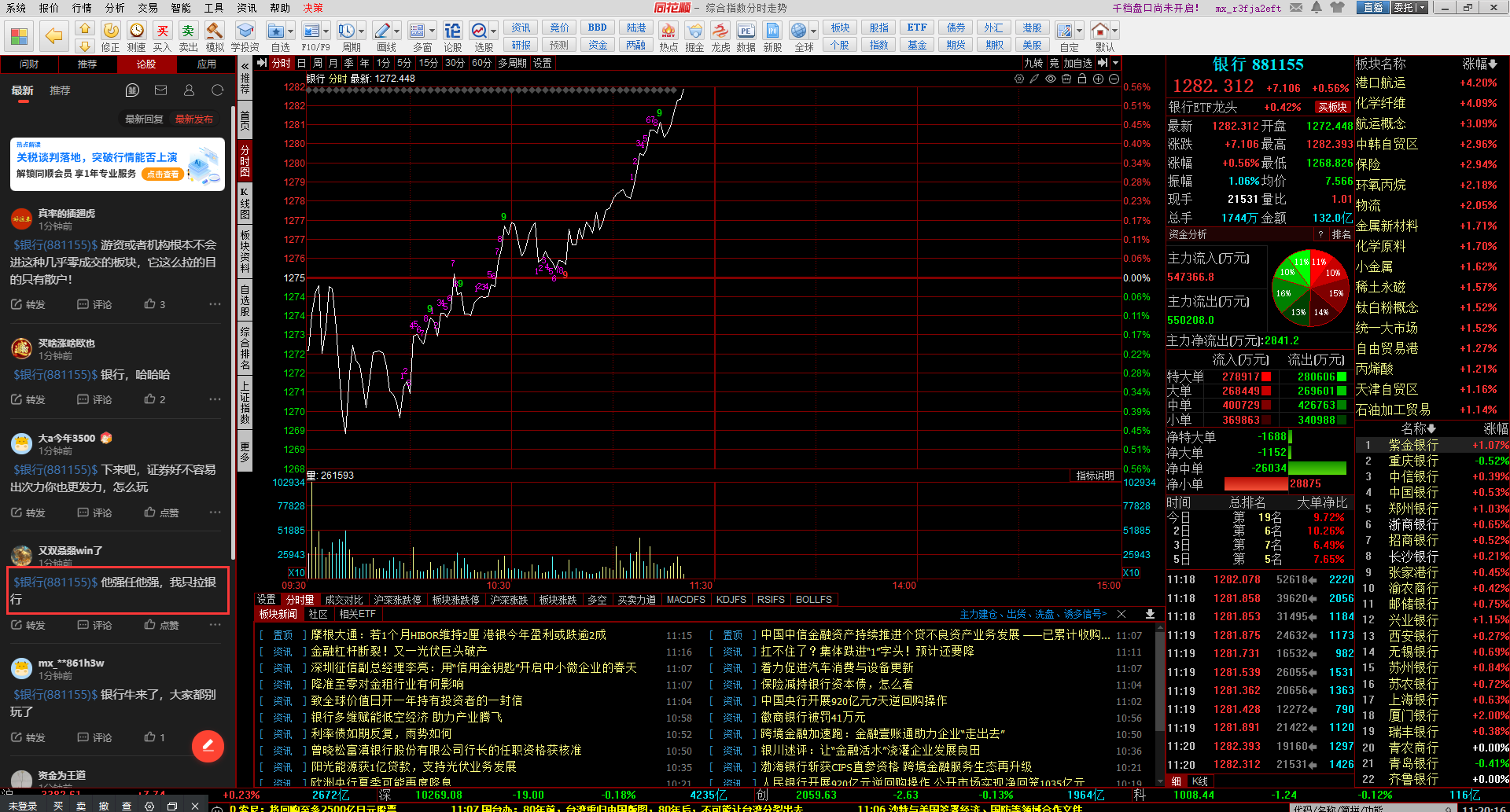This screenshot has height=812, width=1510.
Task: Zoom out chart with minus circle icon
Action: tap(1114, 79)
